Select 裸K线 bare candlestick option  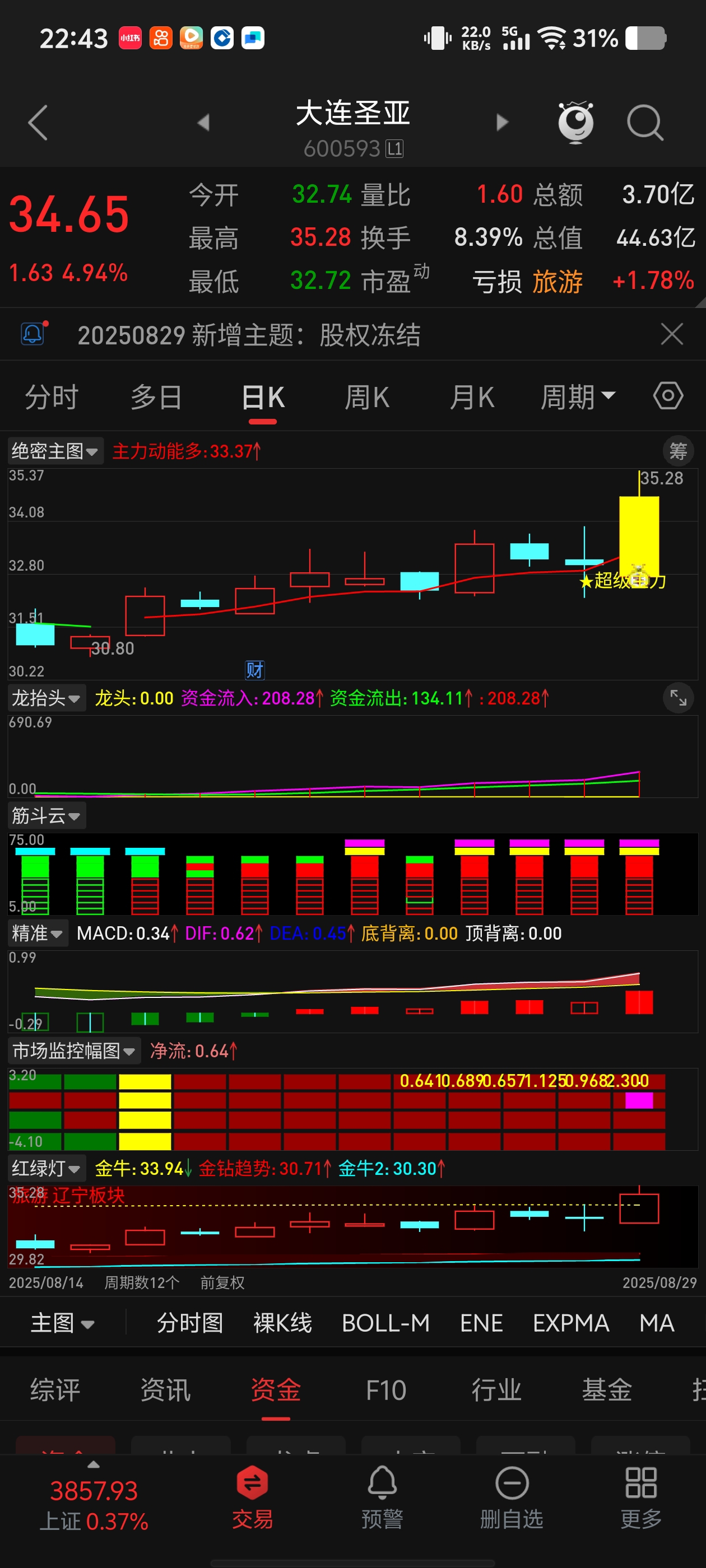[282, 1323]
